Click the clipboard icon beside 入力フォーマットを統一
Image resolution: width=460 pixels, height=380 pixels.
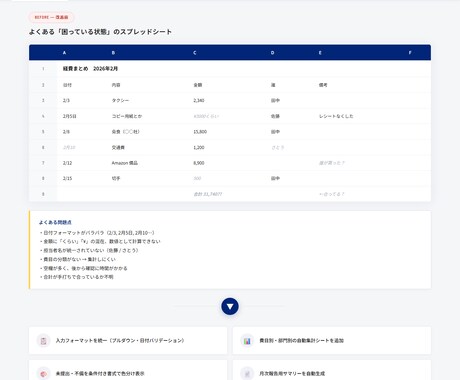pyautogui.click(x=43, y=341)
